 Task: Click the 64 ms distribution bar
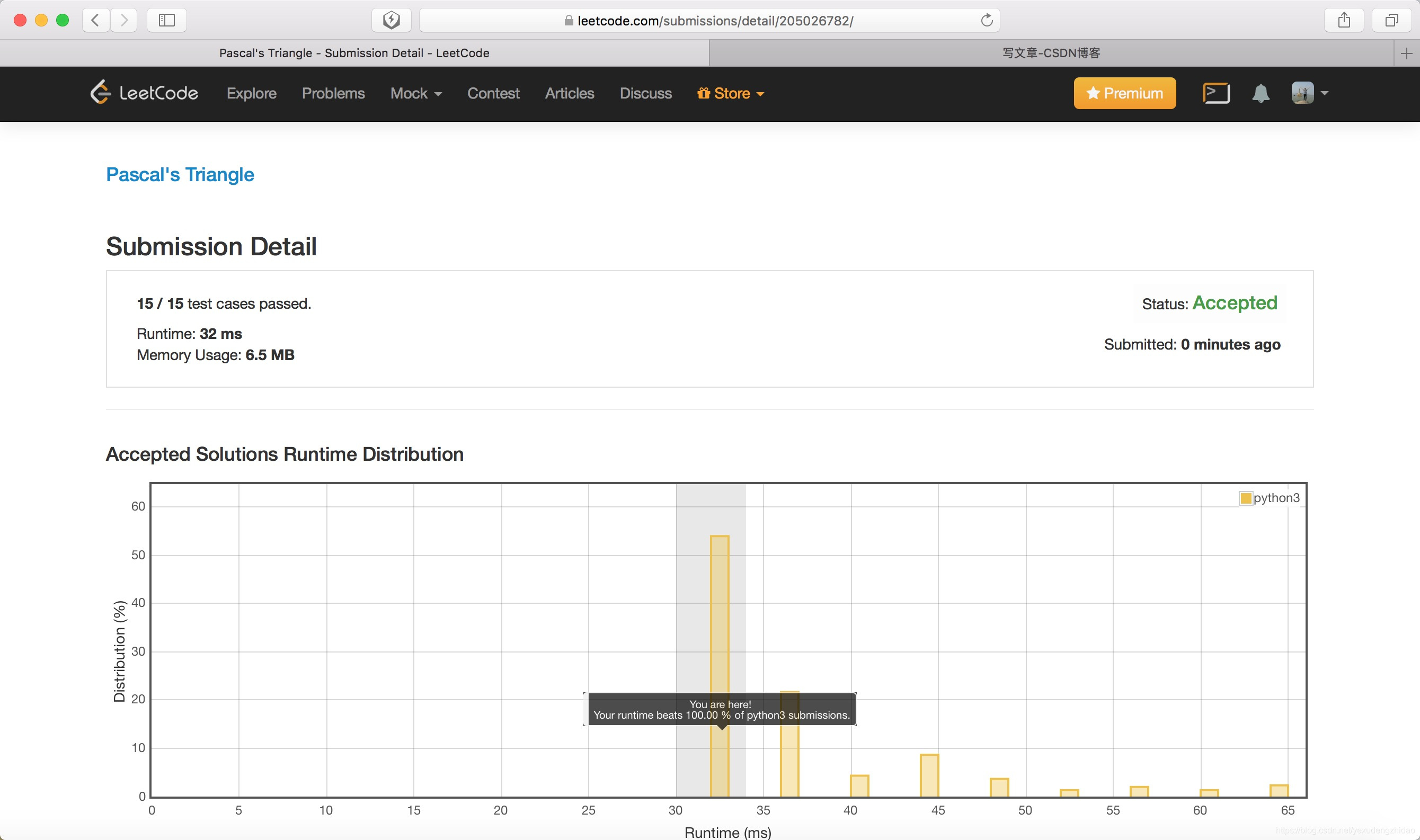pos(1279,791)
